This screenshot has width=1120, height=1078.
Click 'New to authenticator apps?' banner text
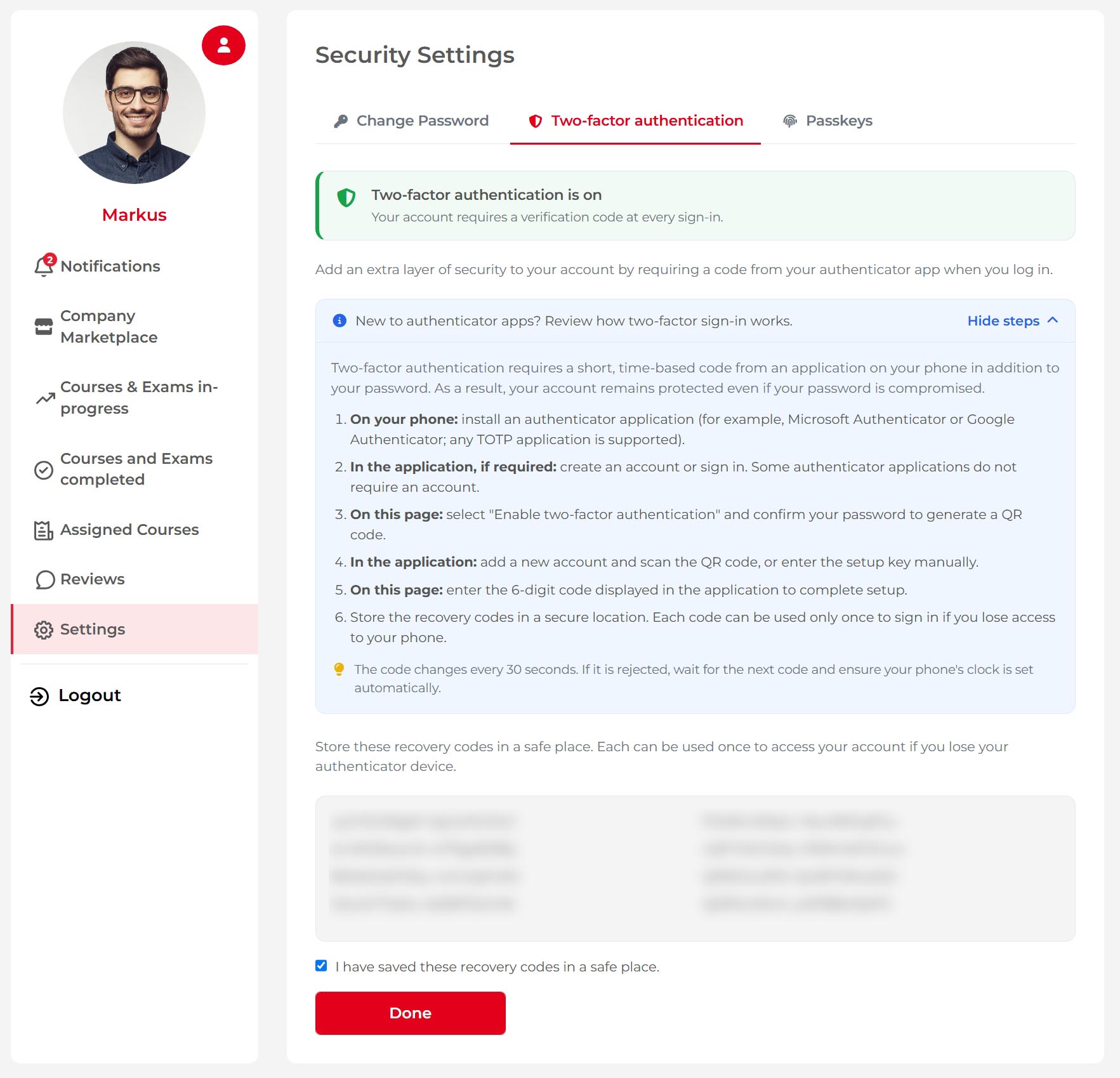574,321
